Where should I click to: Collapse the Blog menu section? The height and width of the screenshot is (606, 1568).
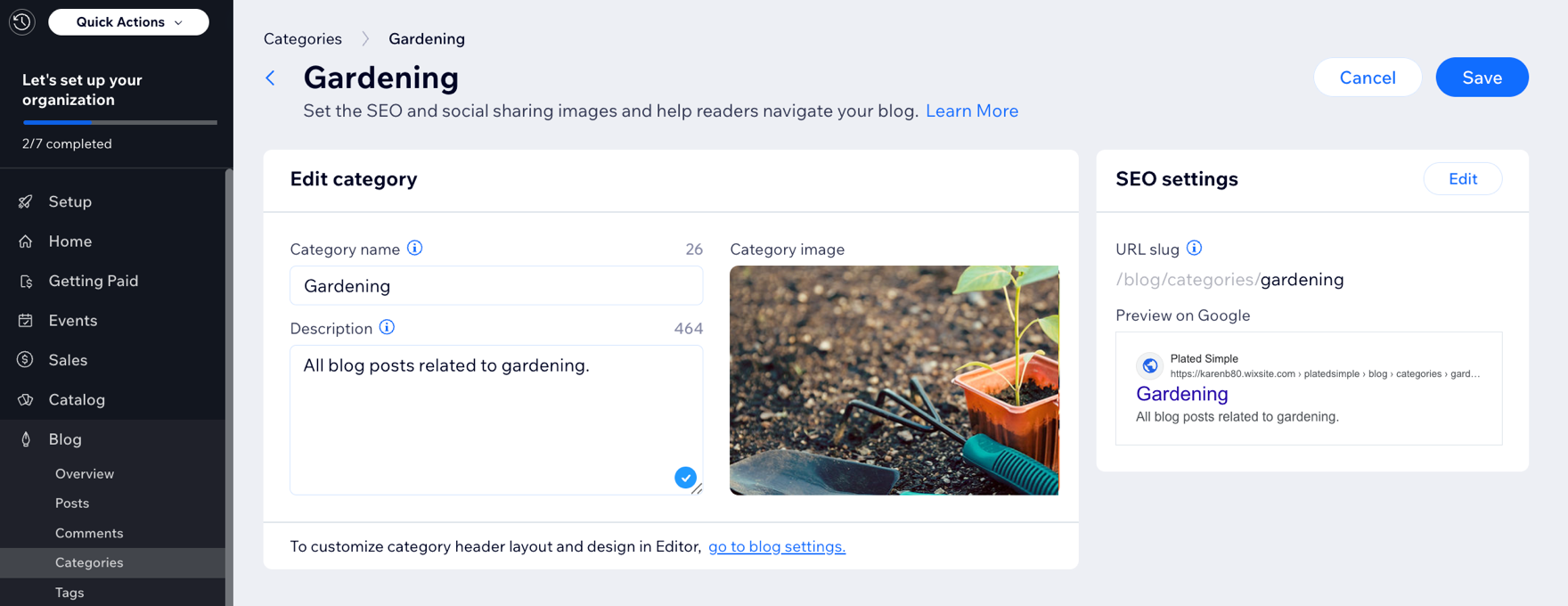tap(65, 439)
